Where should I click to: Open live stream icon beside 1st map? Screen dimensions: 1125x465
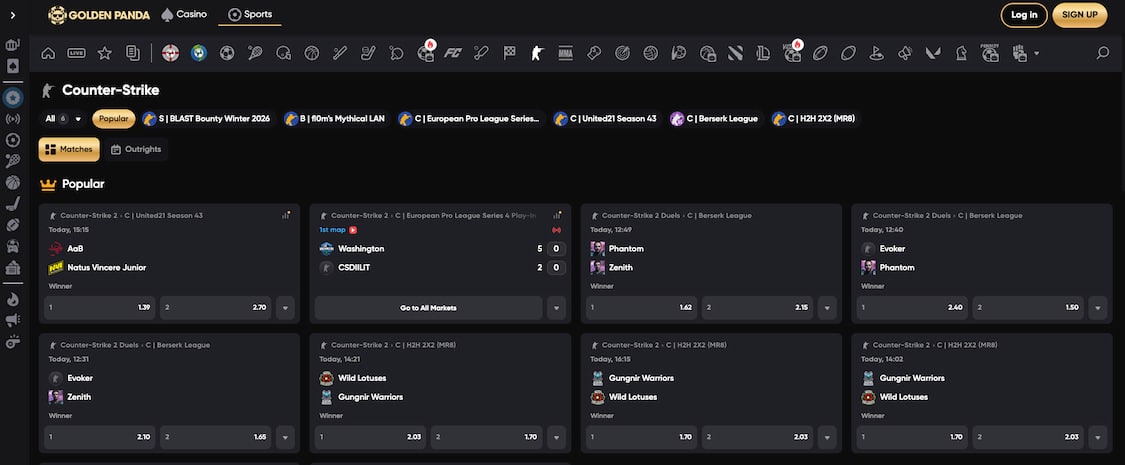click(353, 230)
